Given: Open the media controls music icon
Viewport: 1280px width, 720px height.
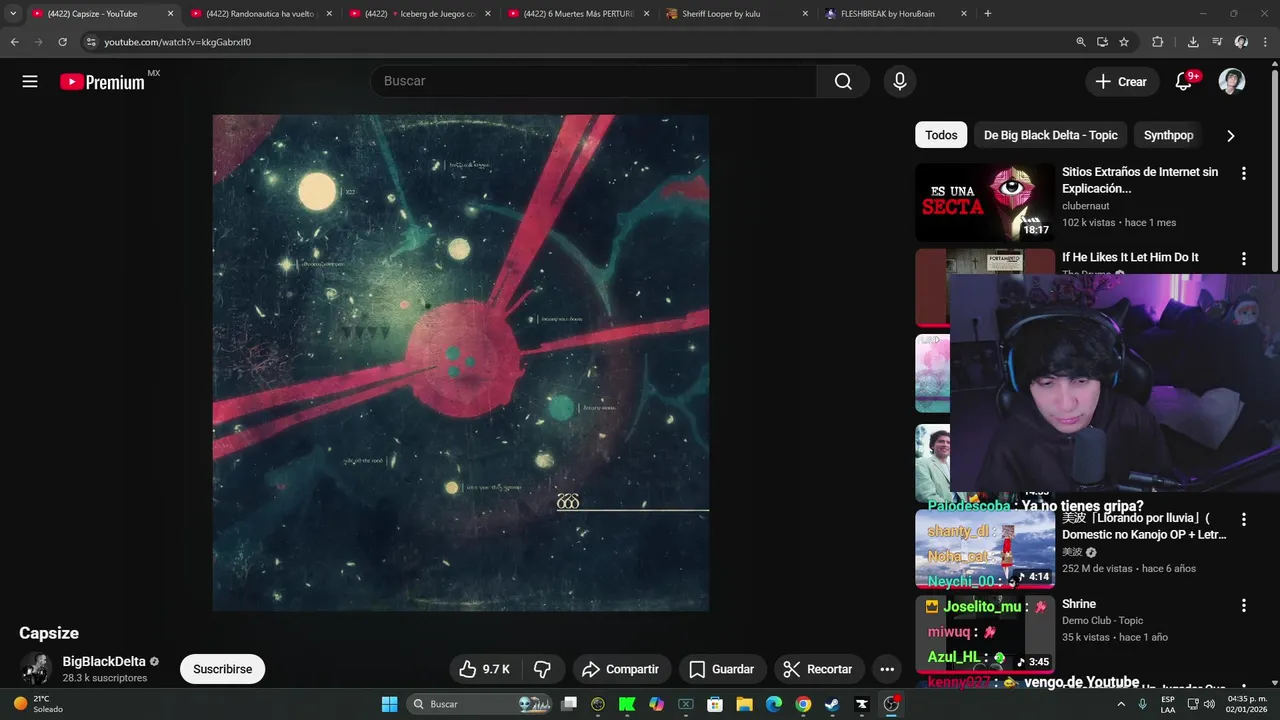Looking at the screenshot, I should pos(1217,42).
